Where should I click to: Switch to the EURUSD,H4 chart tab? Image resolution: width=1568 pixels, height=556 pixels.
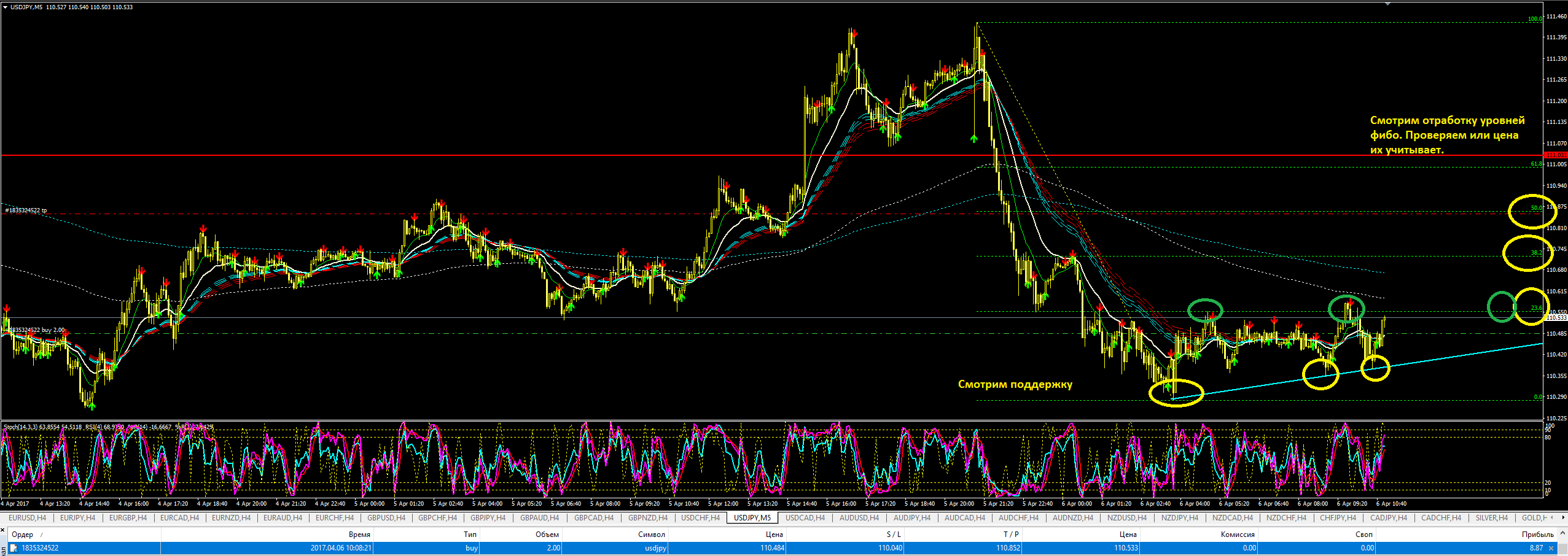coord(27,518)
